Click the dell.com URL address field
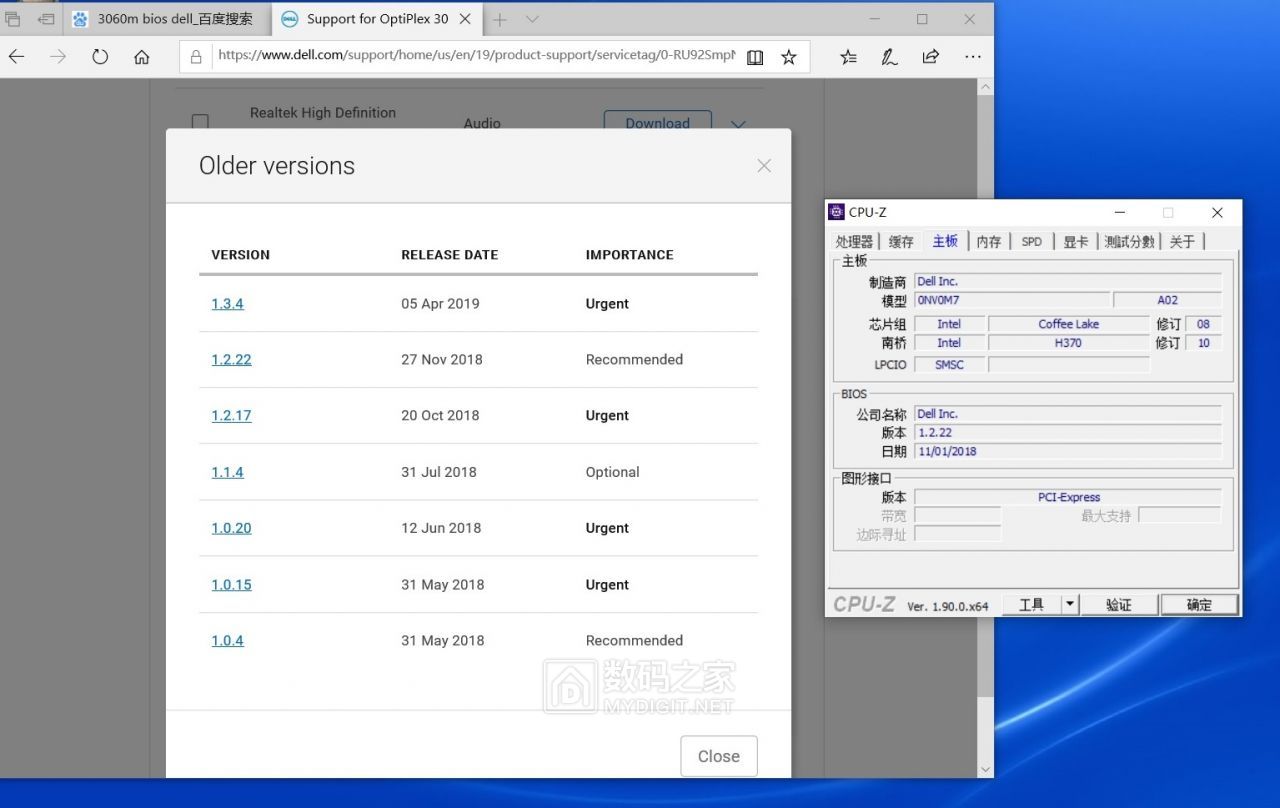 pos(476,56)
